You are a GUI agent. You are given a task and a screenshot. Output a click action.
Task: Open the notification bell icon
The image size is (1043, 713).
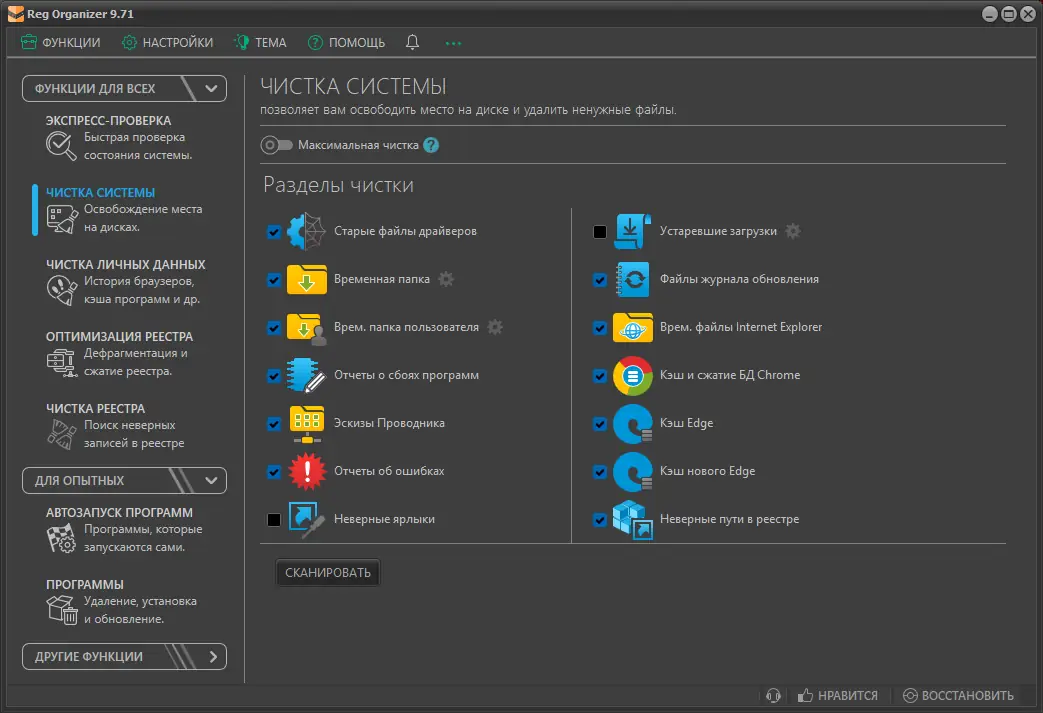(412, 42)
